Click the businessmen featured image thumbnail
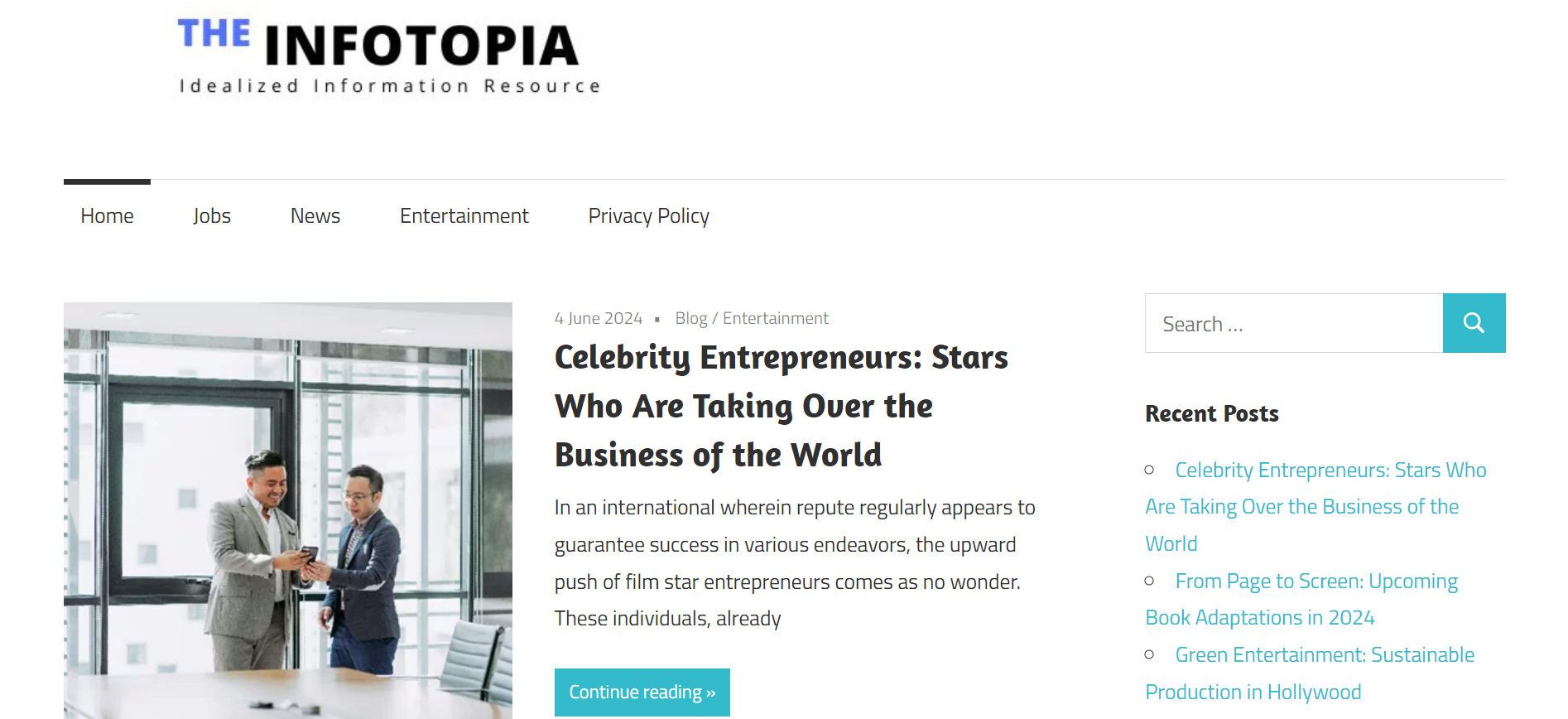 coord(288,510)
